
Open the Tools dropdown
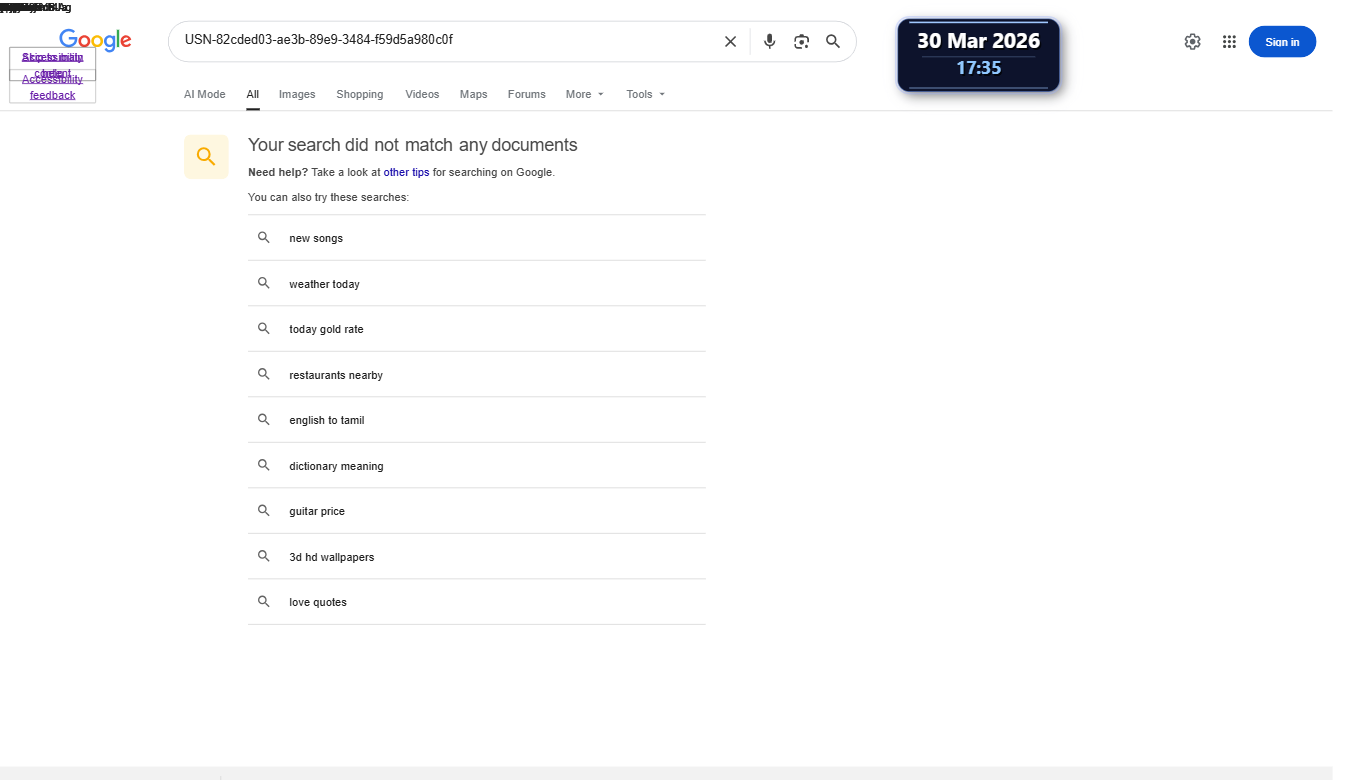(646, 94)
